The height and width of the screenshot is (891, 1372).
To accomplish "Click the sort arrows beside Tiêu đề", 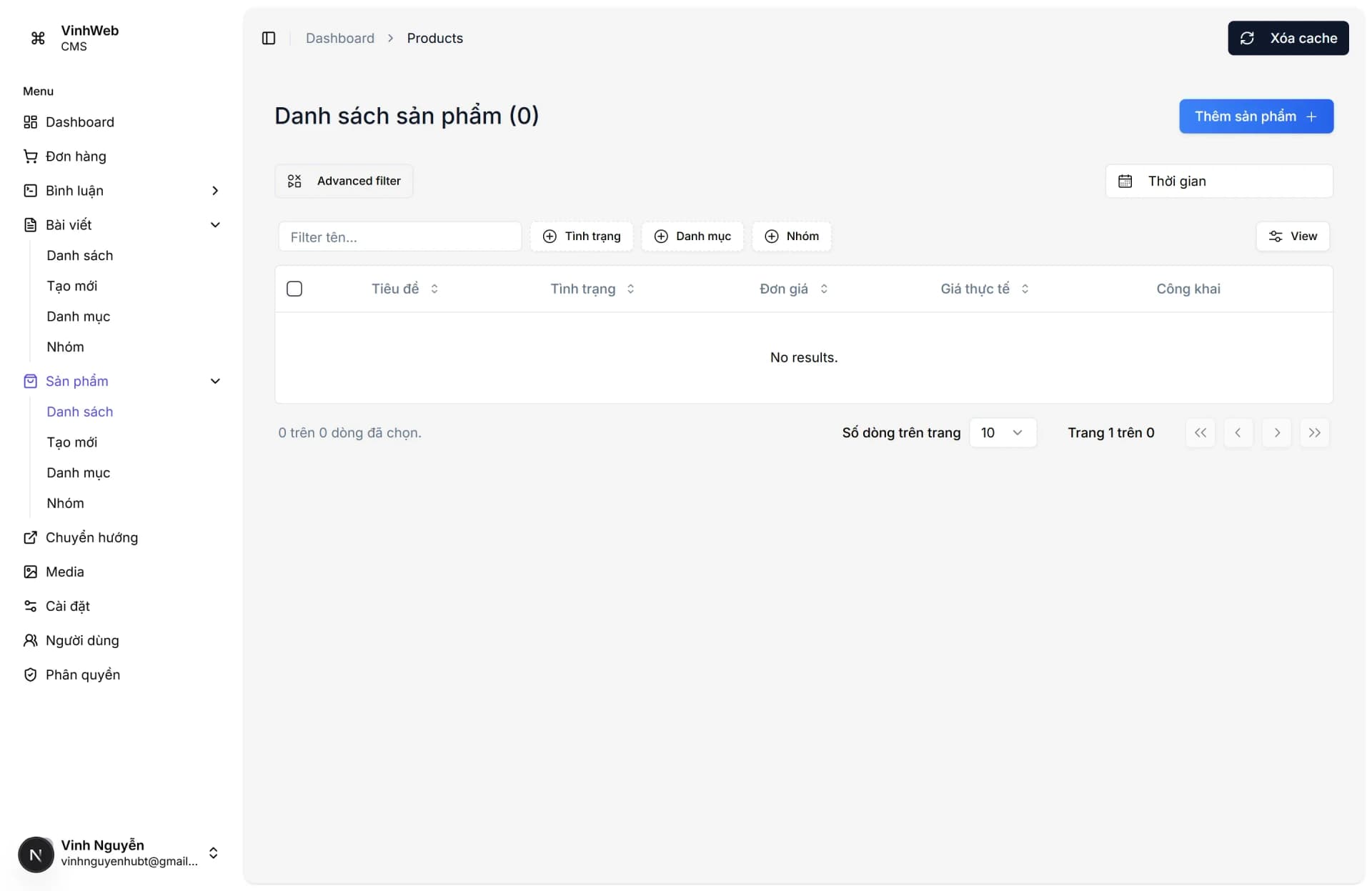I will tap(435, 289).
